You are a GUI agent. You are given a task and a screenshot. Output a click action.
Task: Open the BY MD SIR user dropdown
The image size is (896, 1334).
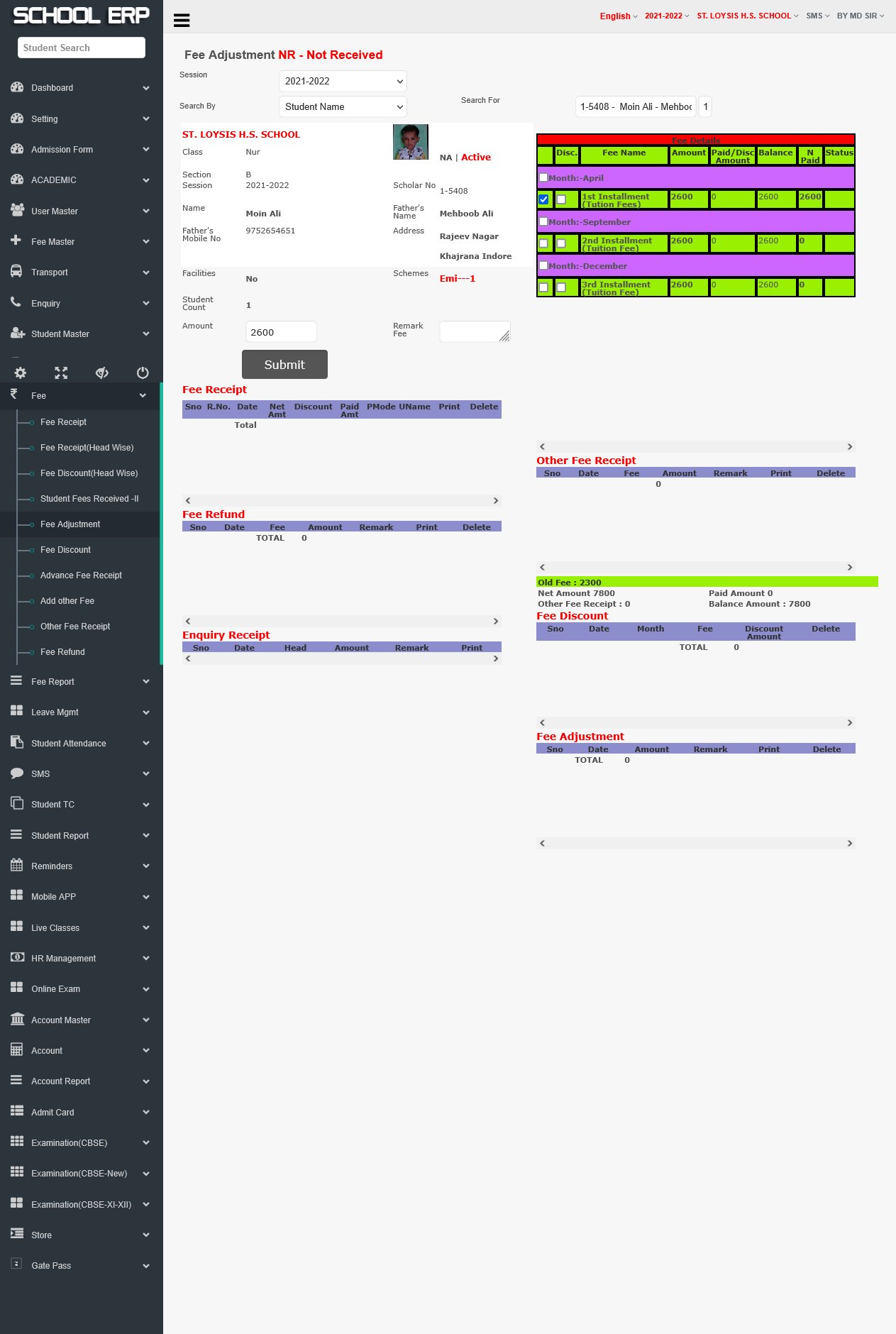coord(861,16)
